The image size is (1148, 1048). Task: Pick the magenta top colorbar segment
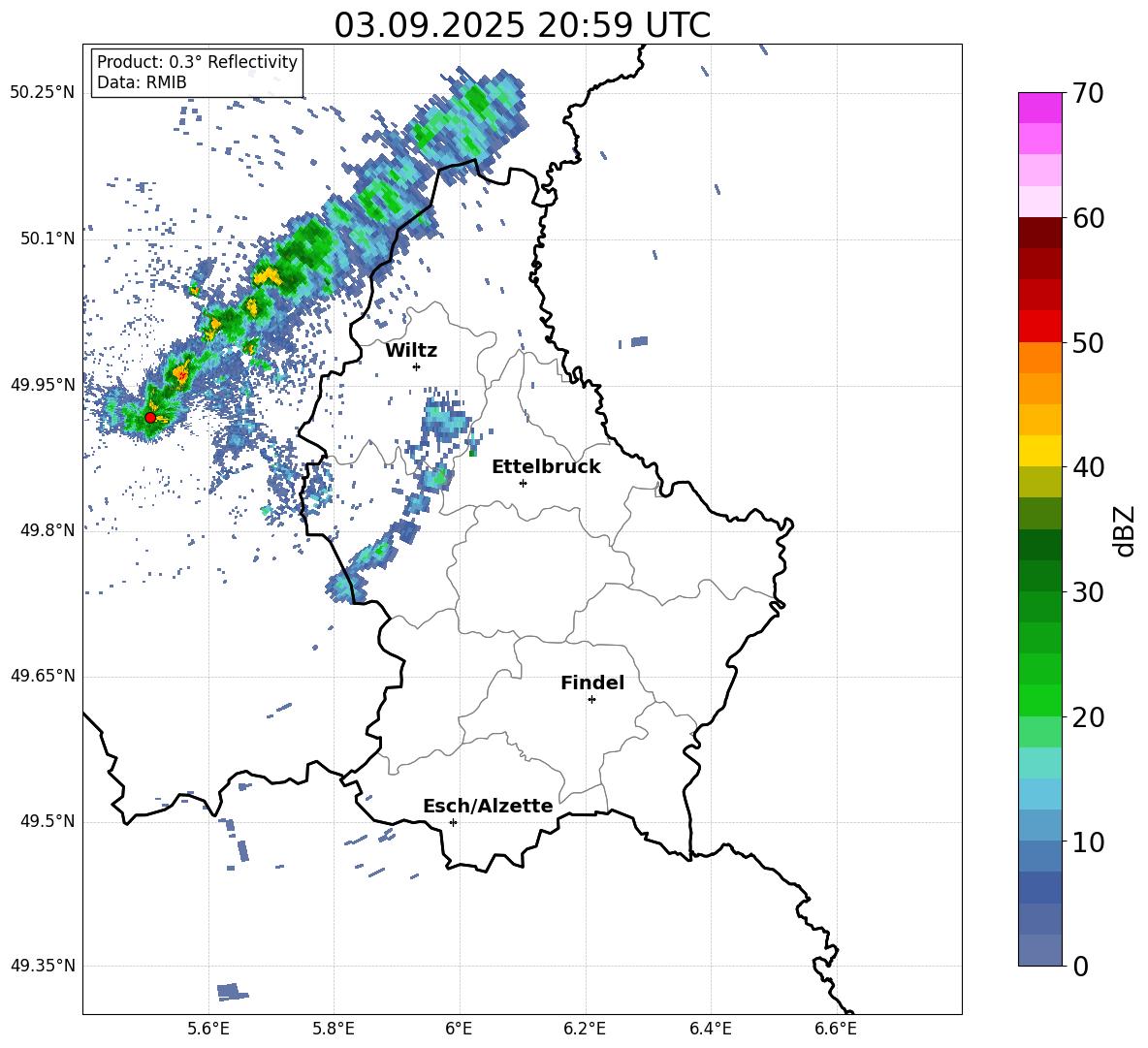pos(1039,109)
